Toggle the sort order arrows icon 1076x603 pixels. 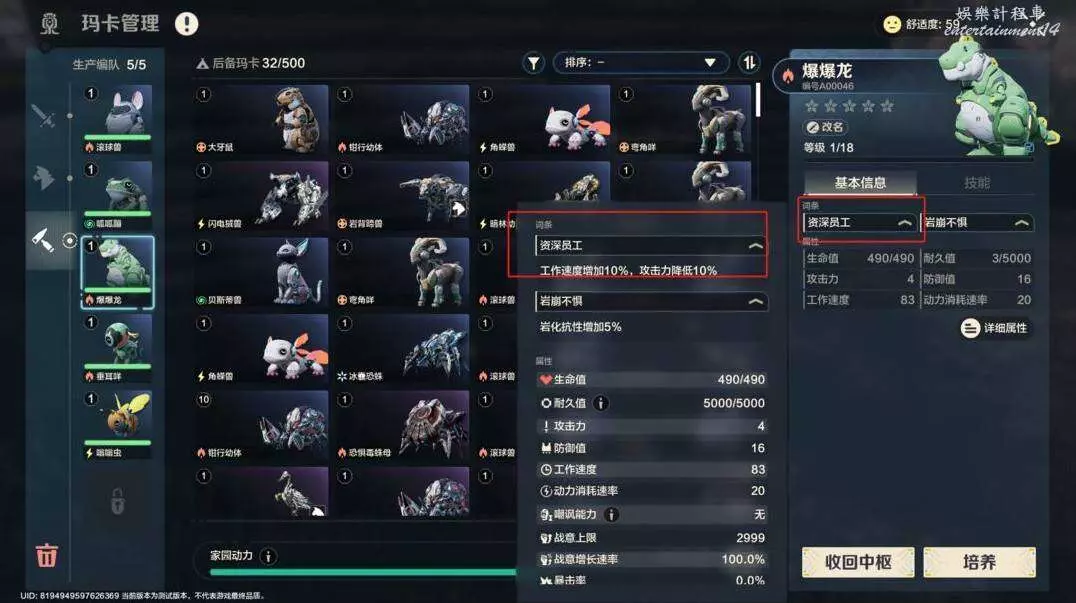coord(749,62)
